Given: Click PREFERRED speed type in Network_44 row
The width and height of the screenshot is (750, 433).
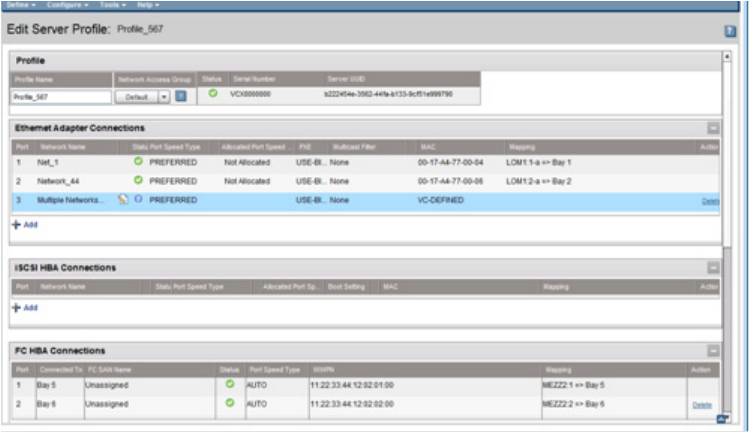Looking at the screenshot, I should point(173,181).
